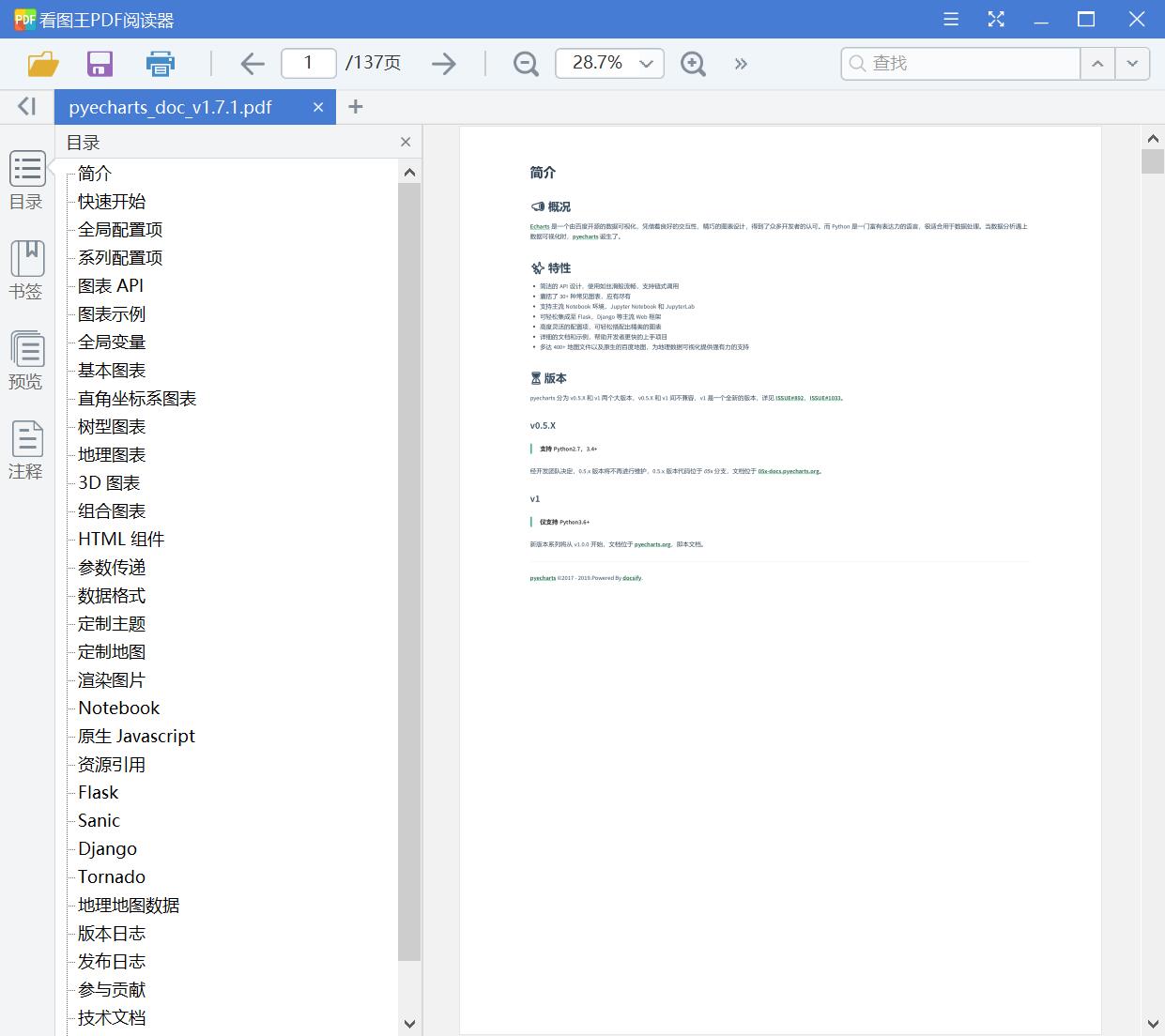Save the document with the save icon
1165x1036 pixels.
100,63
